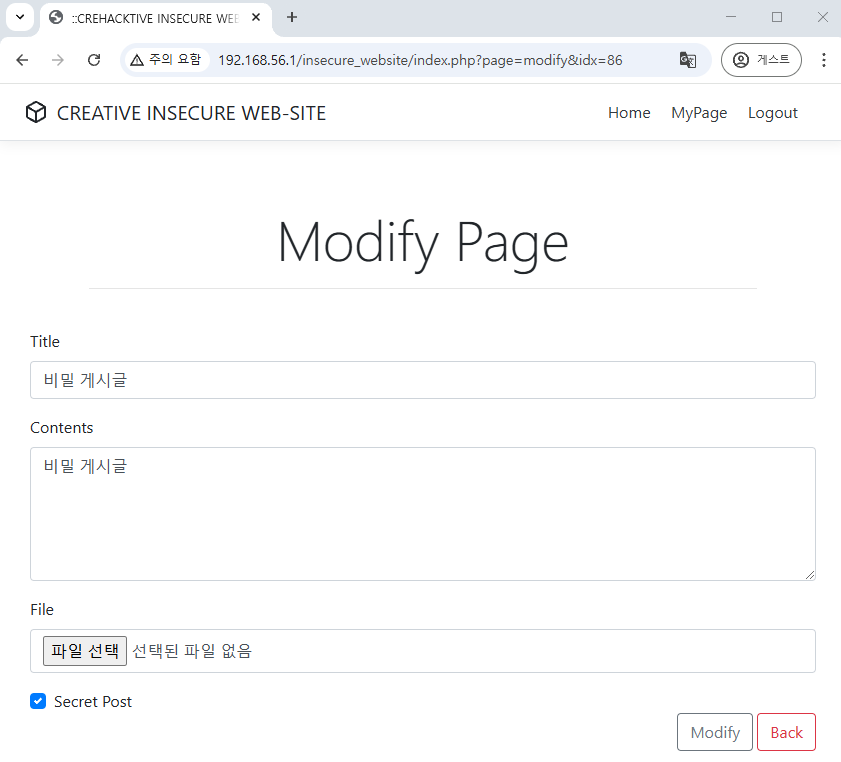This screenshot has width=841, height=762.
Task: Open MyPage in navbar
Action: [x=699, y=113]
